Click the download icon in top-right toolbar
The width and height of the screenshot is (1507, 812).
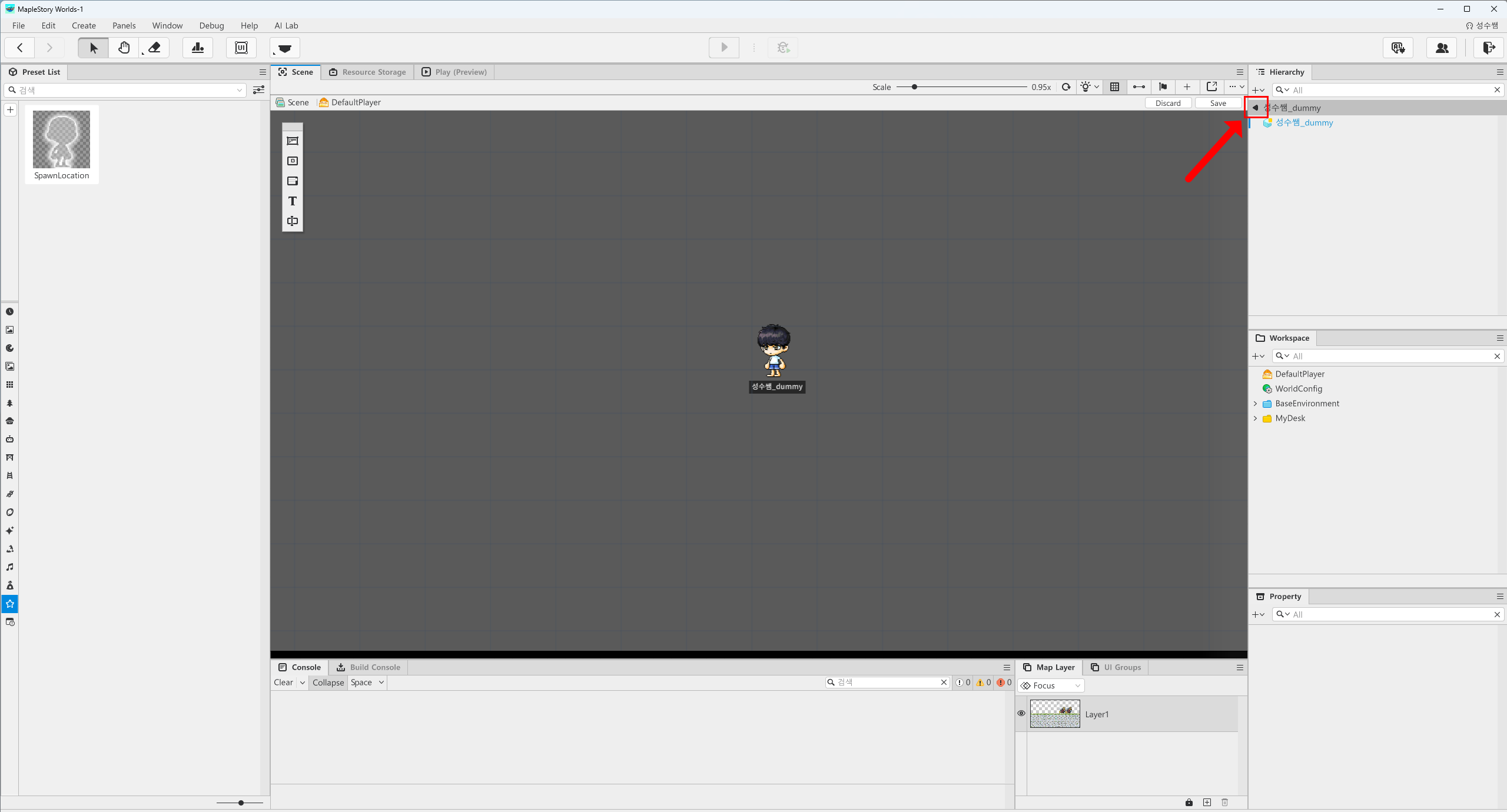point(1398,48)
